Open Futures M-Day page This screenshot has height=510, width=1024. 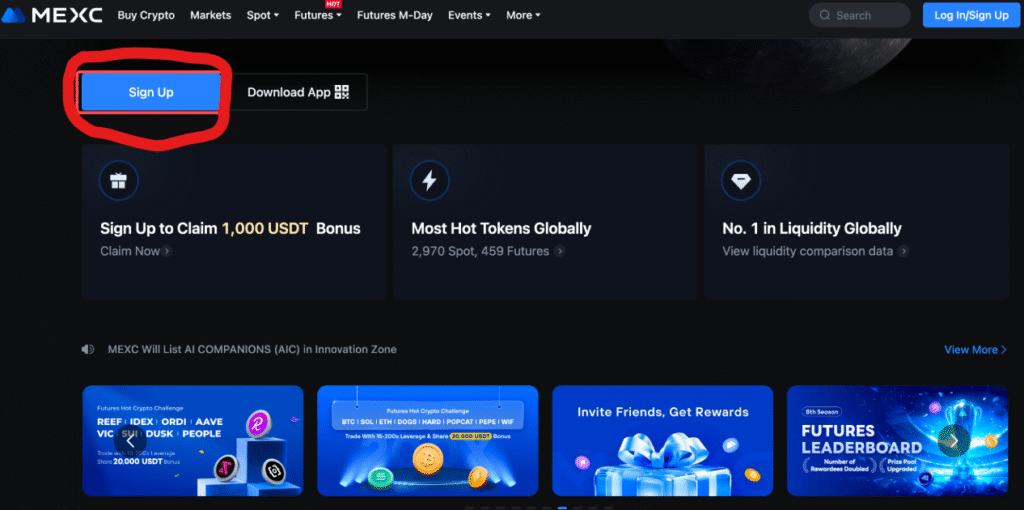point(394,15)
